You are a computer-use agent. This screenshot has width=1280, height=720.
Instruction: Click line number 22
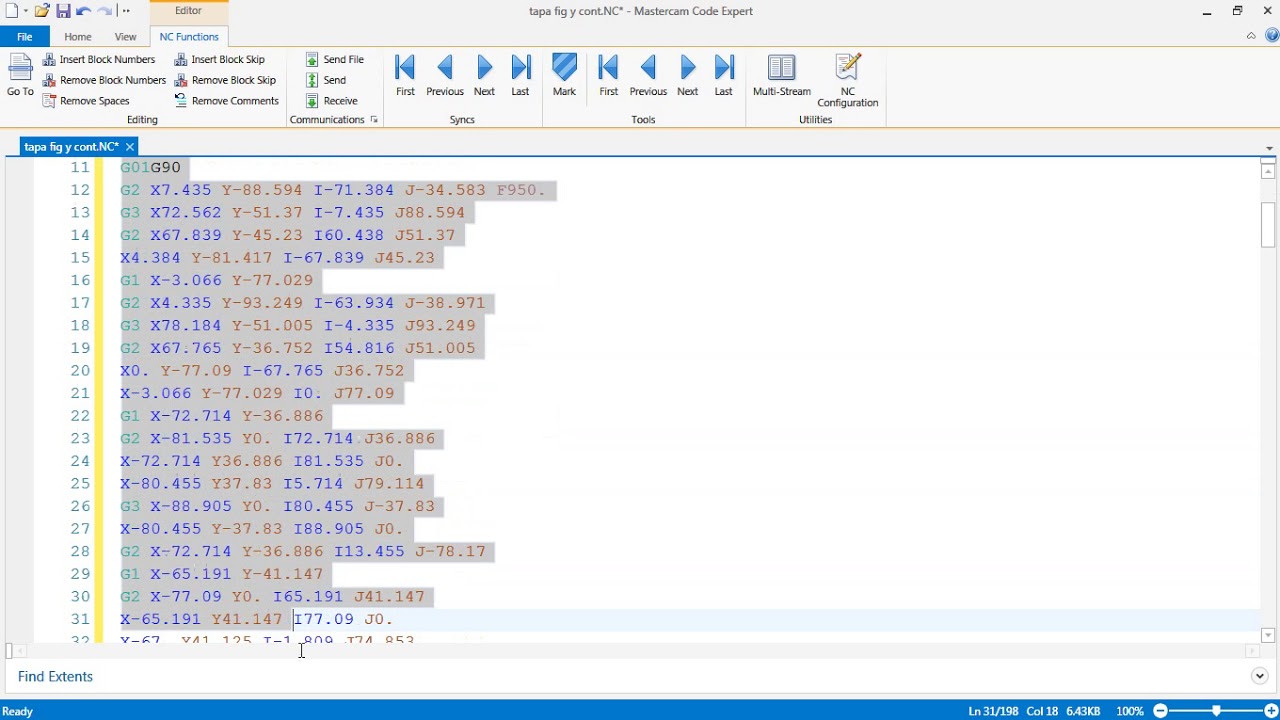79,415
